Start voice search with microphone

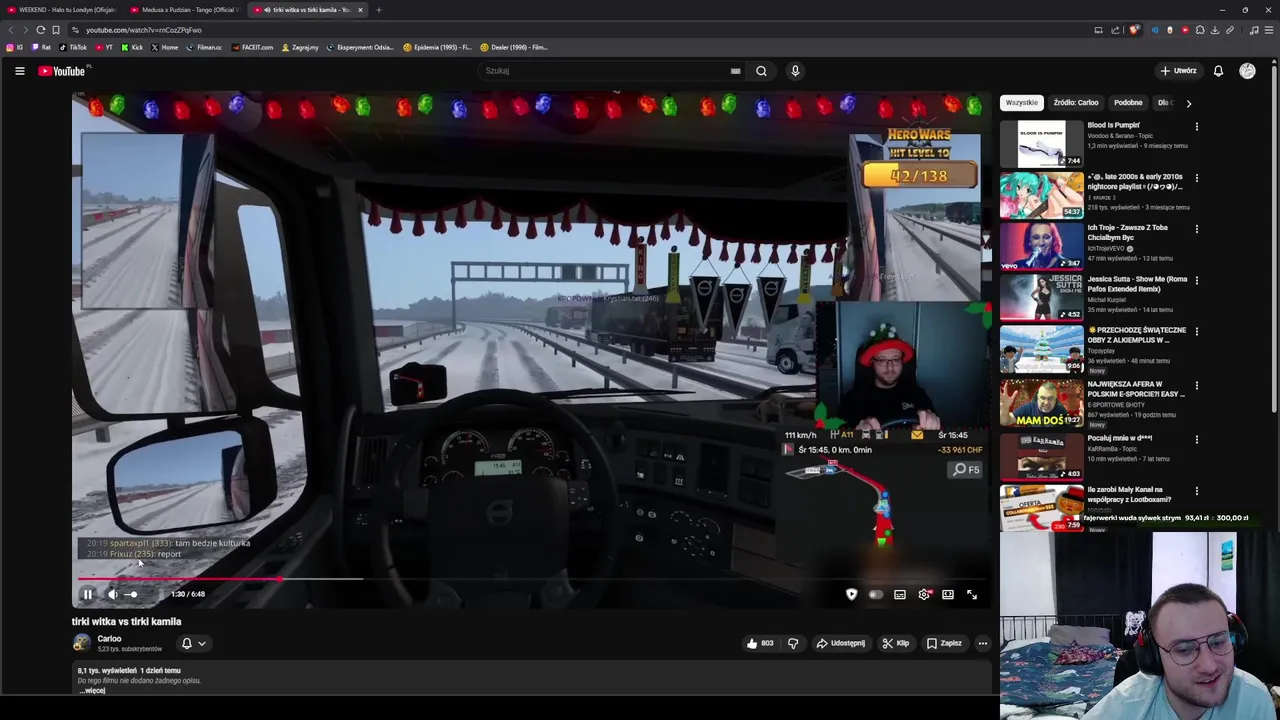tap(795, 71)
